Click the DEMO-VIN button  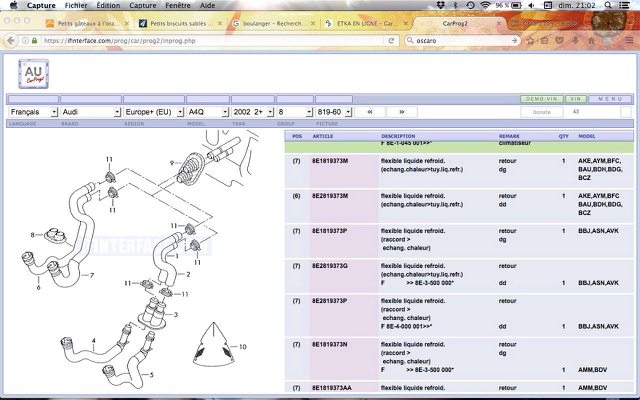pyautogui.click(x=541, y=99)
